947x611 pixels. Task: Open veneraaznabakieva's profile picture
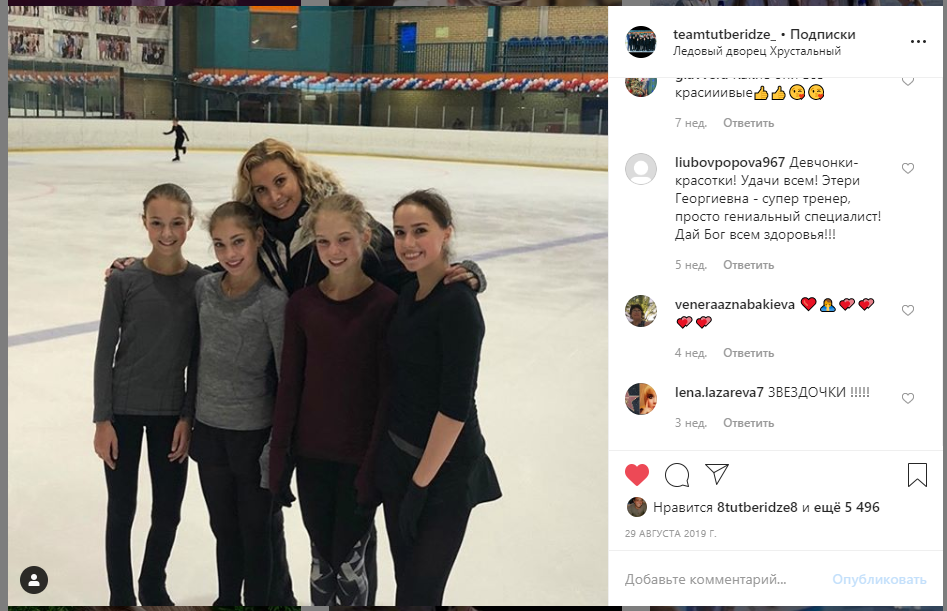point(641,311)
